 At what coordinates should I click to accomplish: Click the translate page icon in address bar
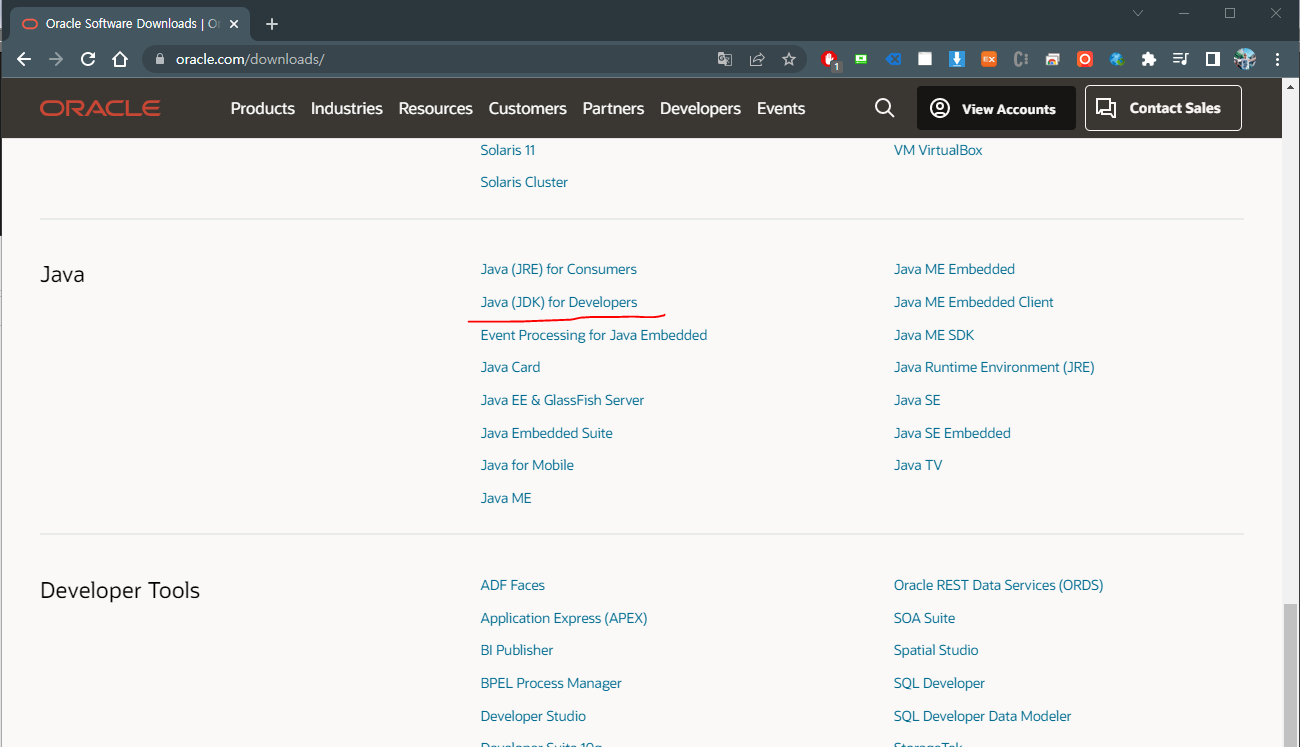click(x=725, y=59)
